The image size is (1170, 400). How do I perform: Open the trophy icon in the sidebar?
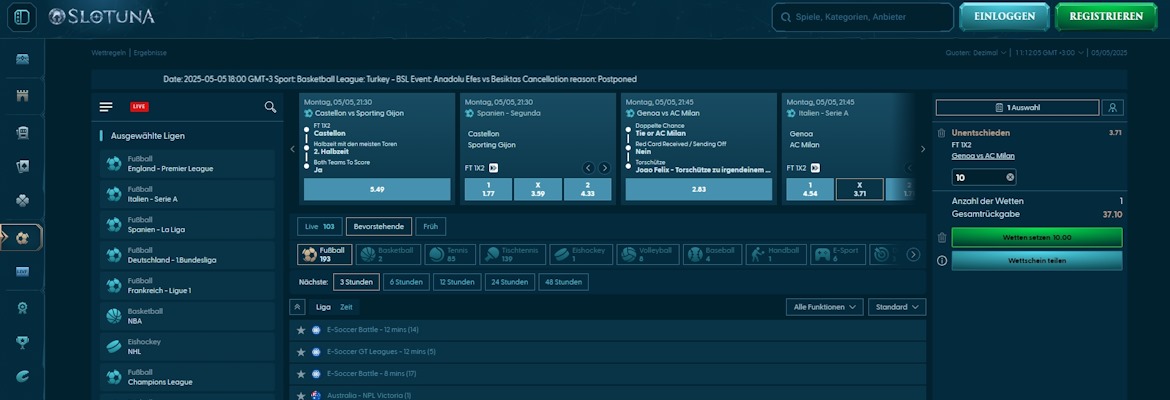point(22,342)
